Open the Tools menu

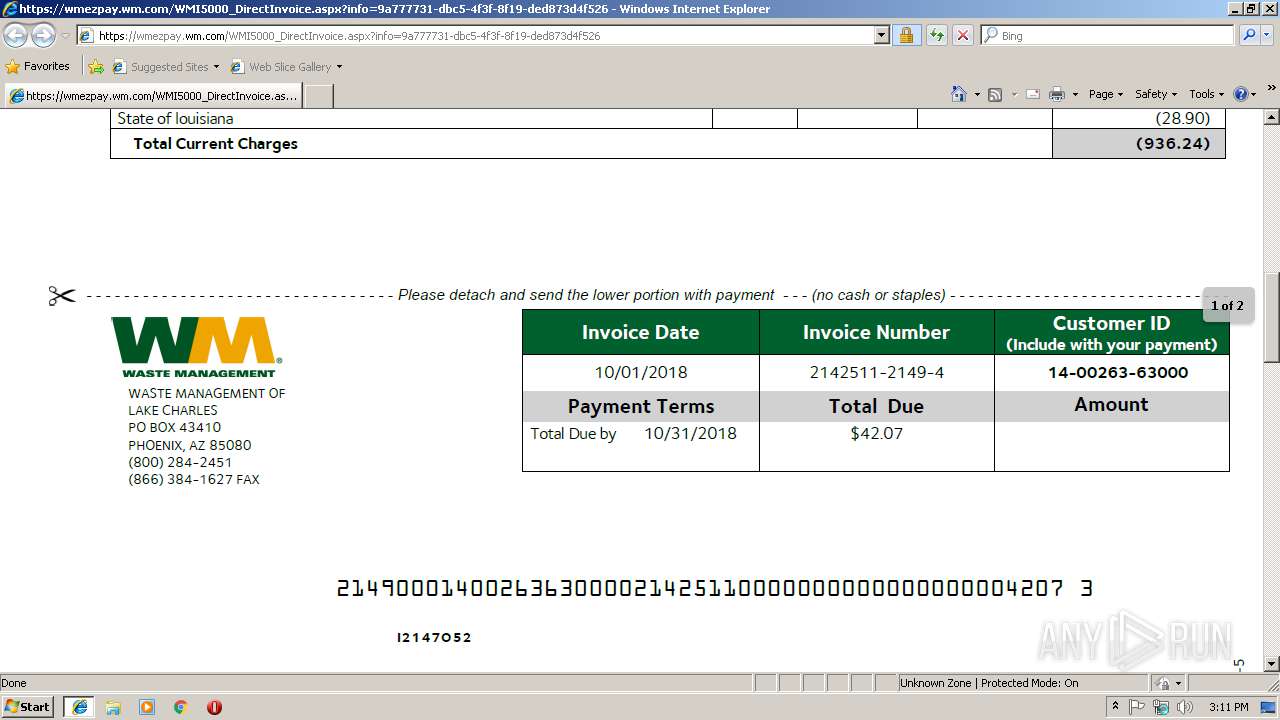(1206, 94)
